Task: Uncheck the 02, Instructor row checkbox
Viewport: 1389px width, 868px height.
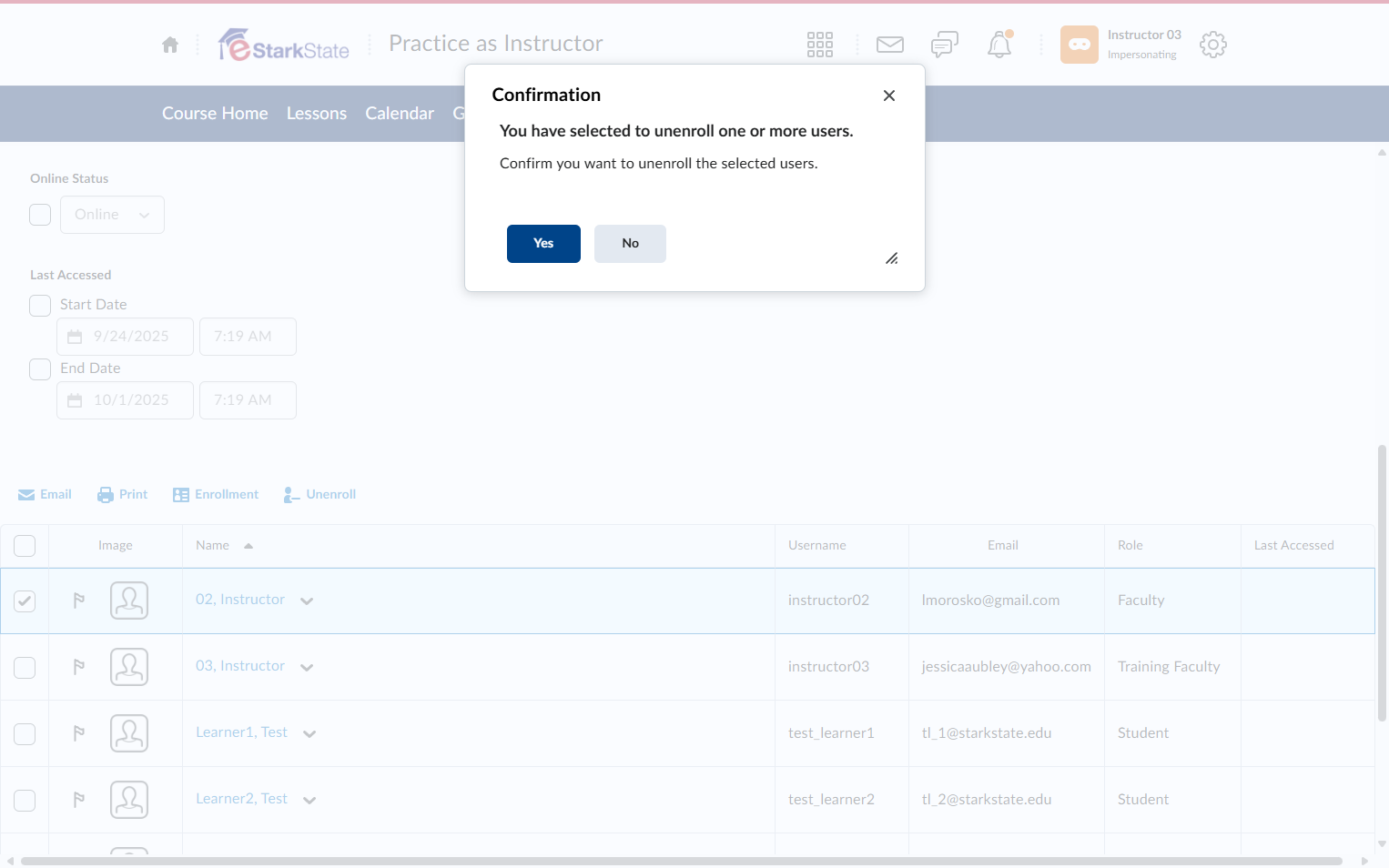Action: 25,601
